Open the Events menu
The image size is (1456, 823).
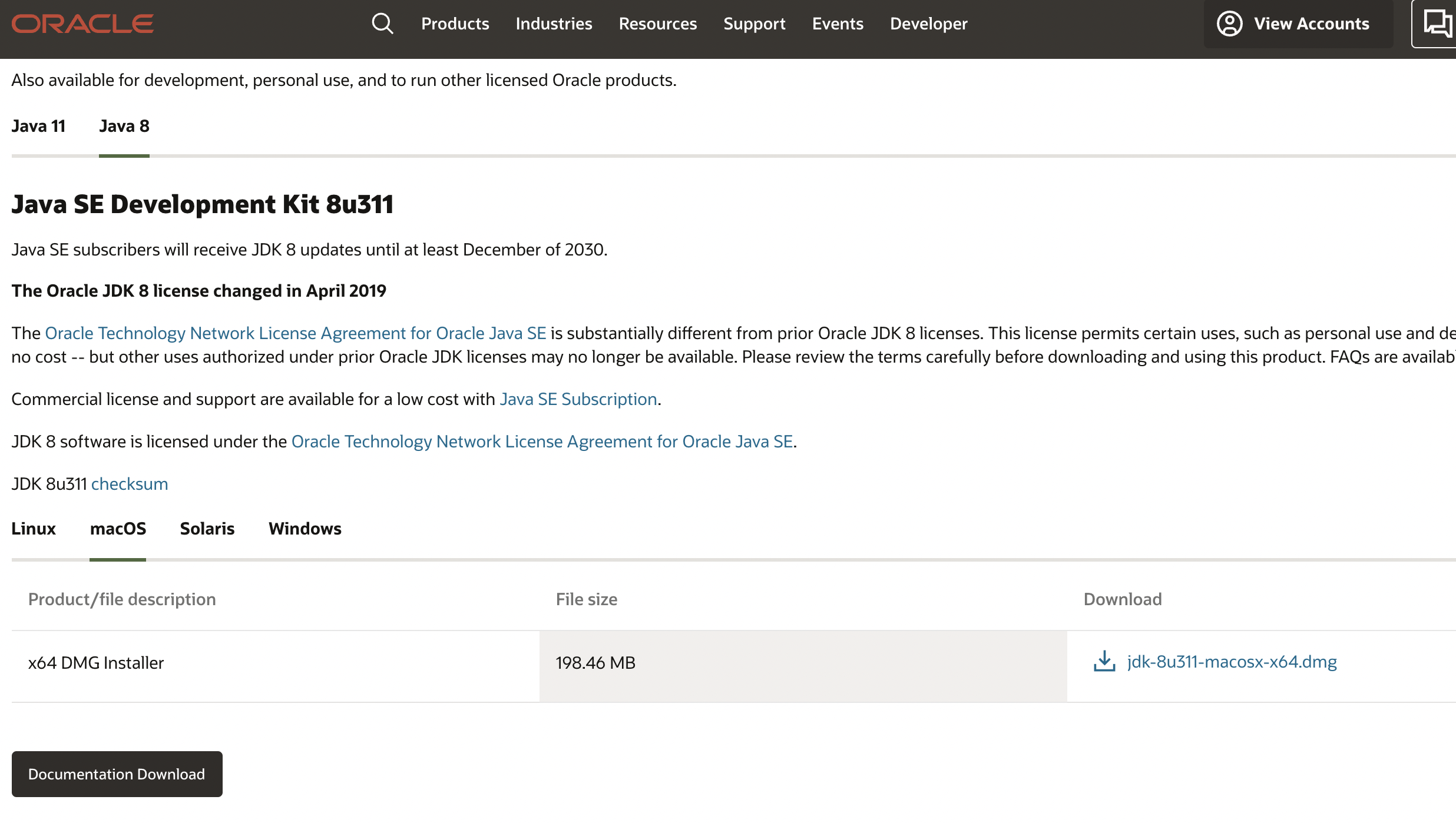837,24
